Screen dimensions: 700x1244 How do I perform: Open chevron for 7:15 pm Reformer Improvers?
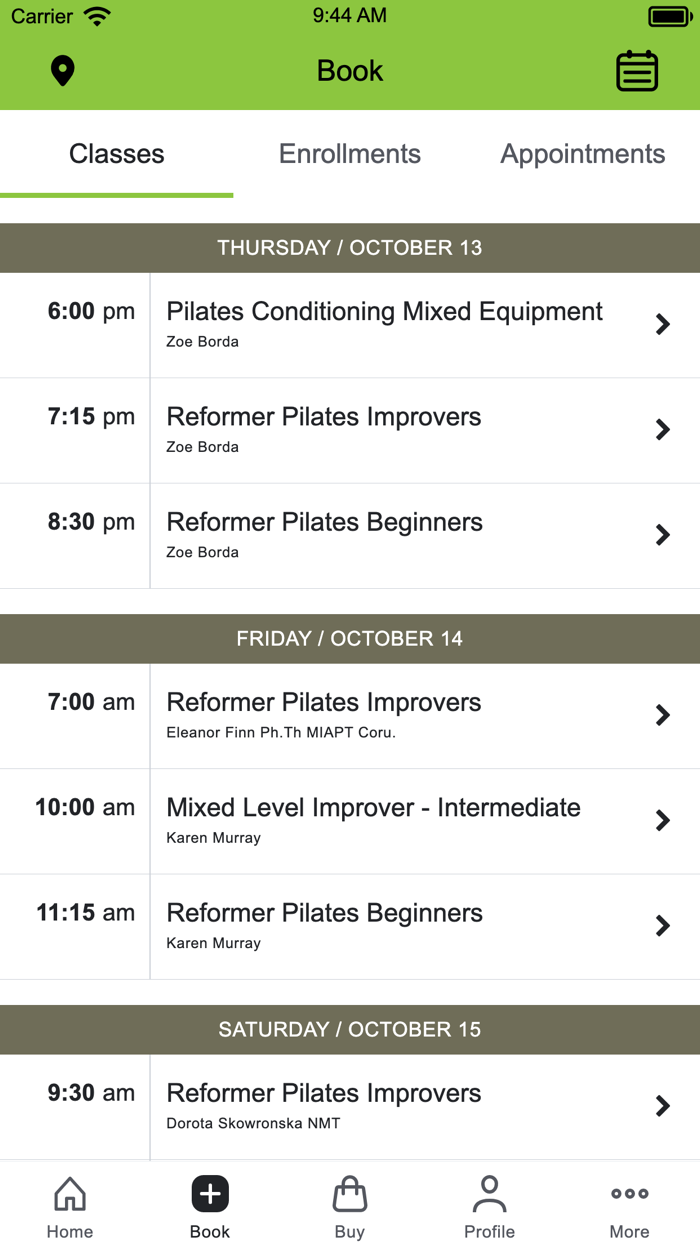[x=662, y=430]
